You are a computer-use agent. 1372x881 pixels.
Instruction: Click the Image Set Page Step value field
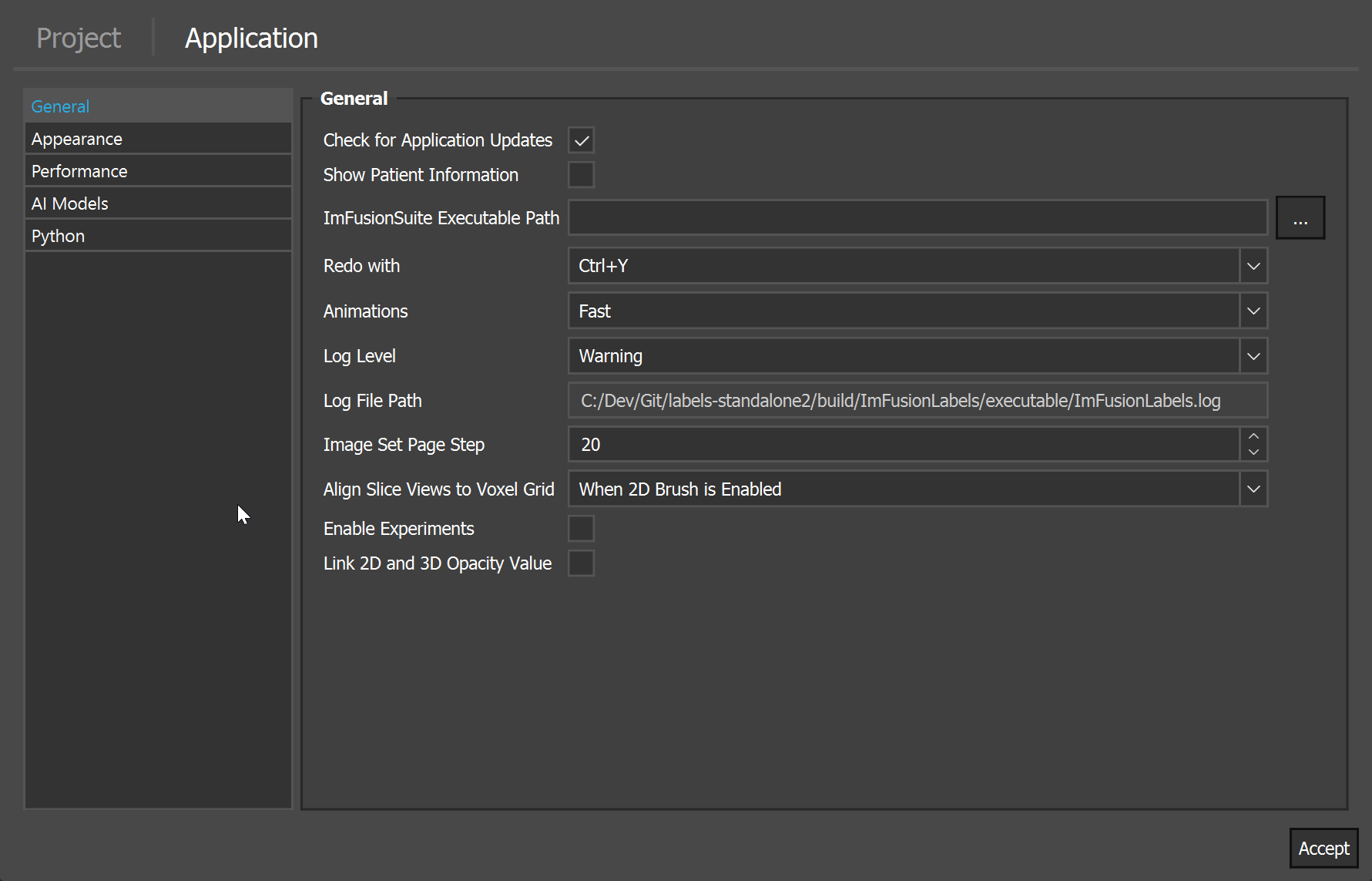(x=904, y=445)
